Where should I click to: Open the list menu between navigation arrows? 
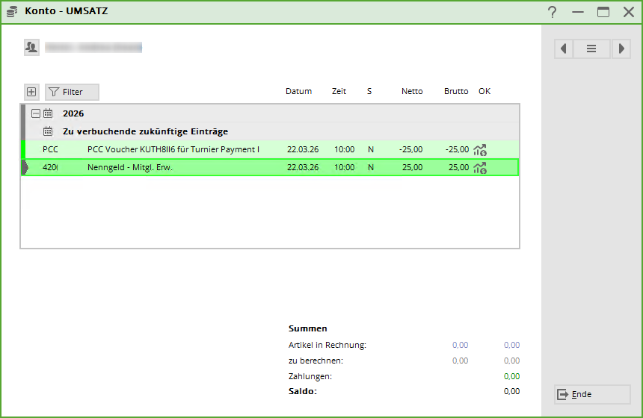click(x=591, y=48)
